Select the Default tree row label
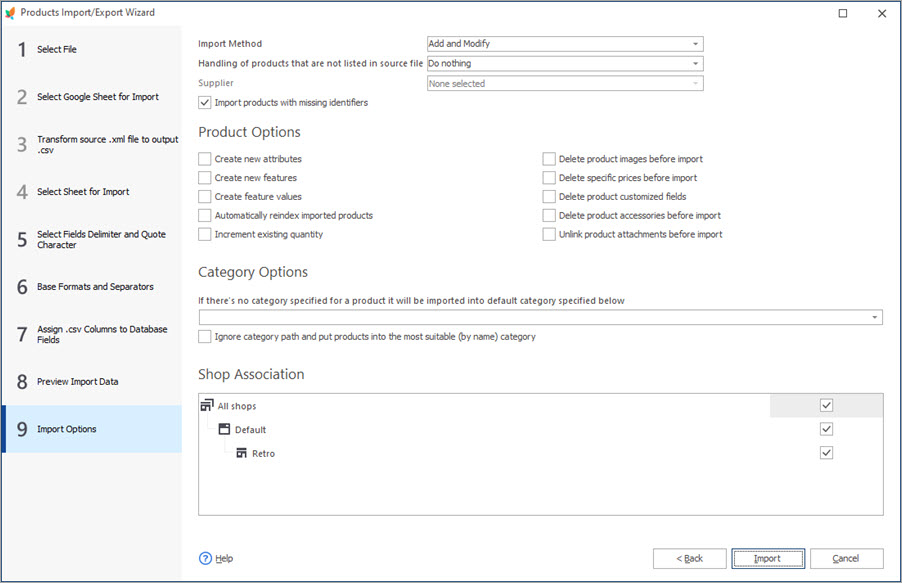The width and height of the screenshot is (902, 583). click(250, 430)
